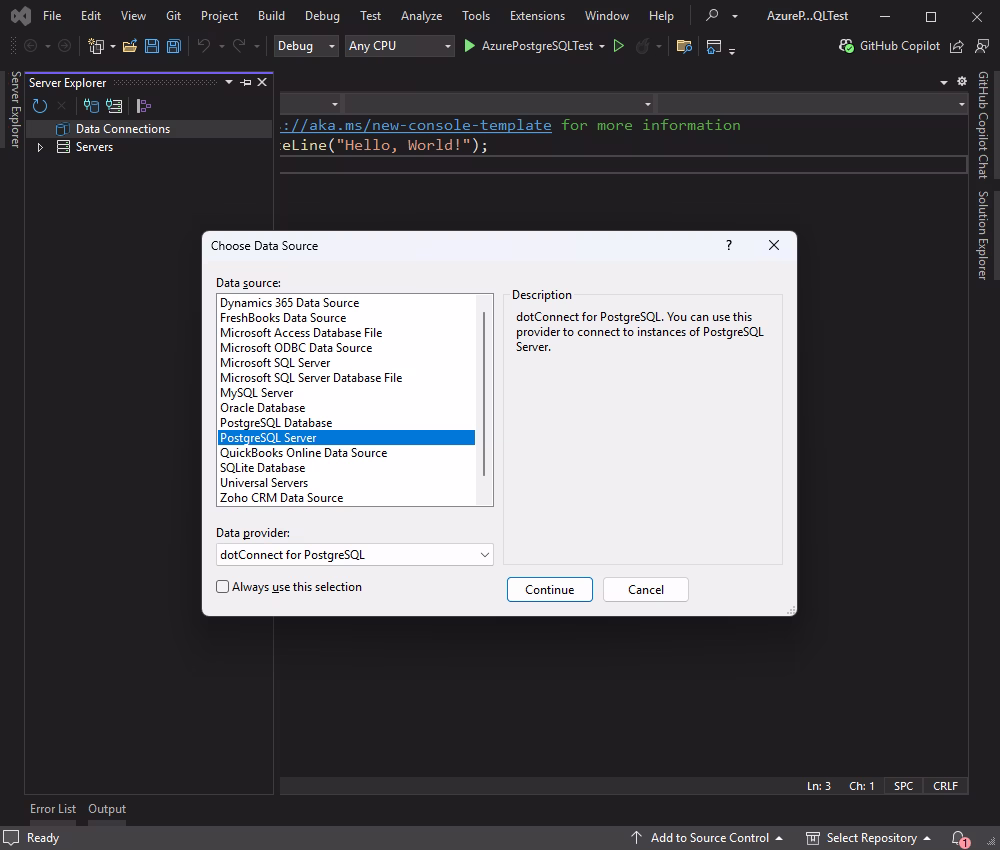The height and width of the screenshot is (850, 1000).
Task: Select the Save All toolbar icon
Action: pos(173,45)
